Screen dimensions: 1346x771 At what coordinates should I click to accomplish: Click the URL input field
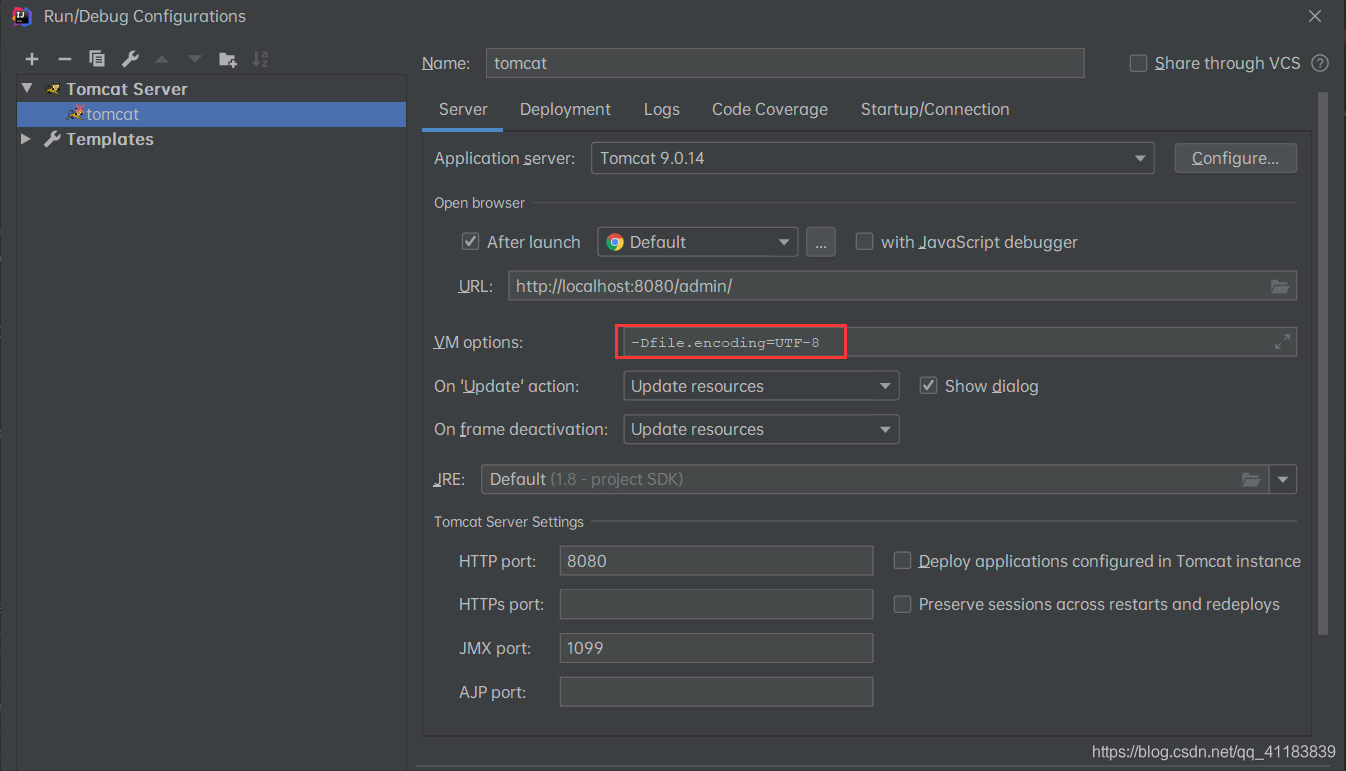click(x=902, y=286)
